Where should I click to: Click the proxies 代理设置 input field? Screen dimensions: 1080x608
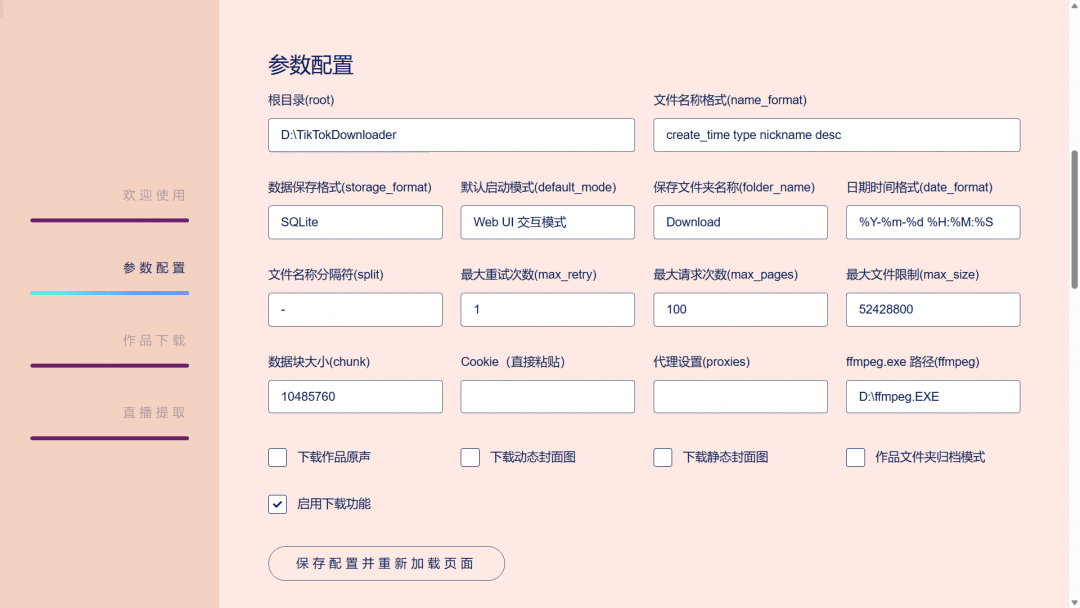pos(740,397)
